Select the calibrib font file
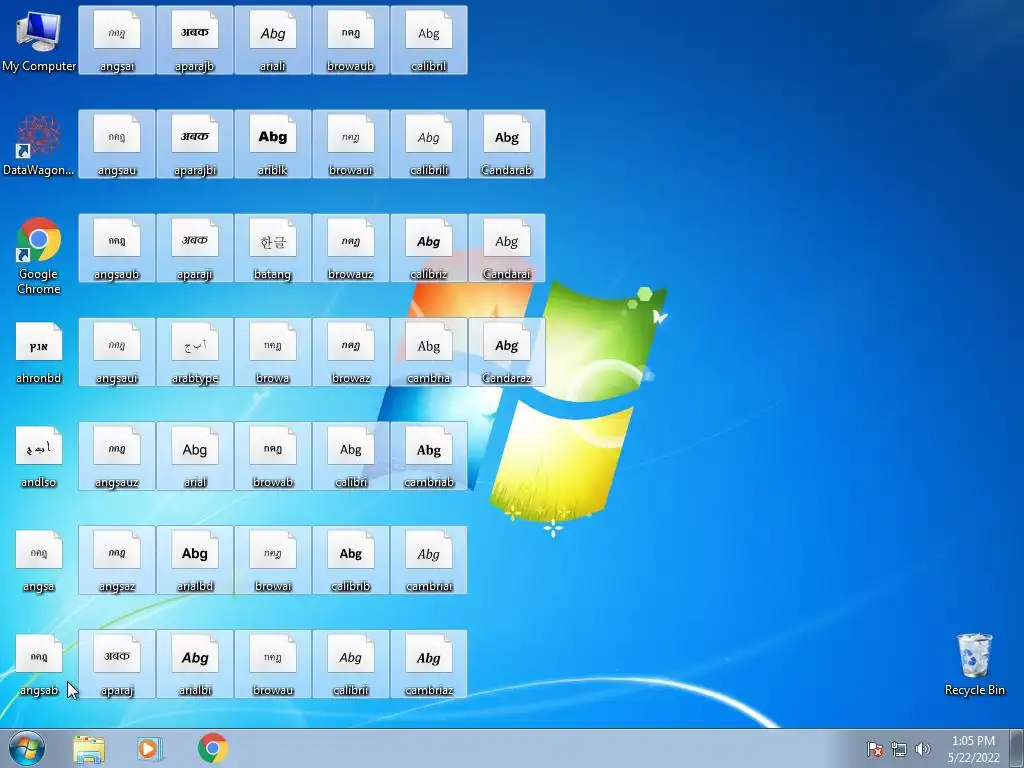The width and height of the screenshot is (1024, 768). tap(351, 560)
